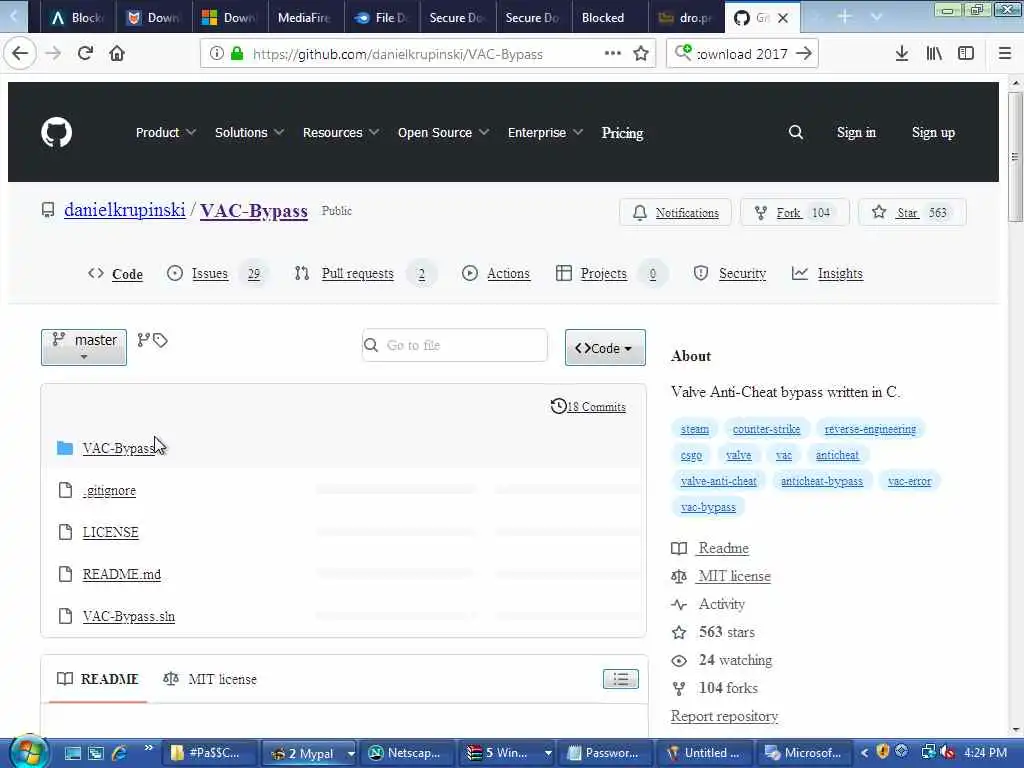
Task: Open Internet Explorer quick launch icon
Action: coord(120,753)
